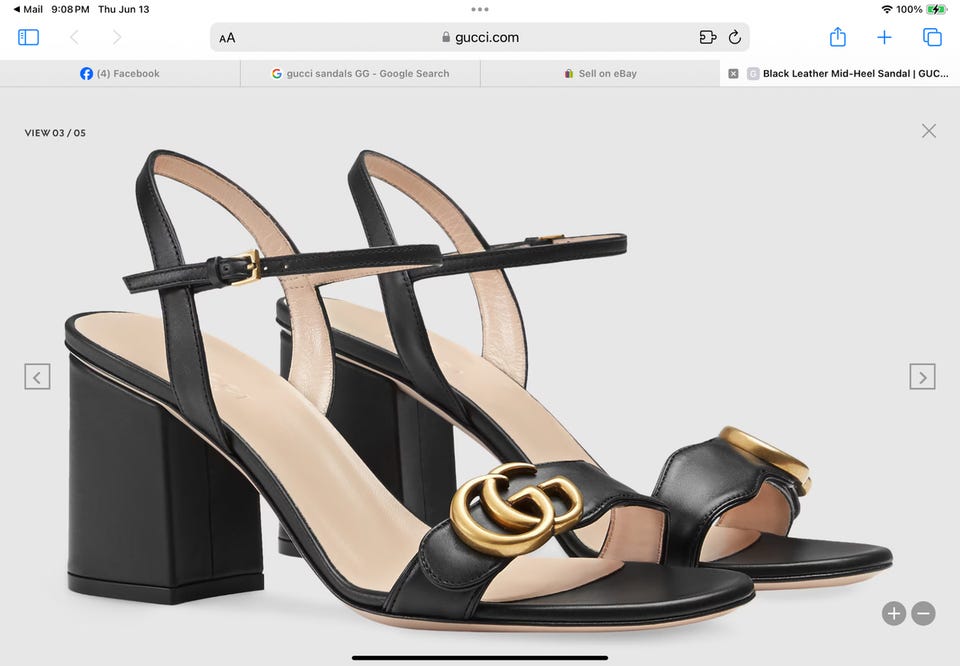Tap the "VIEW 03 / 05" counter
This screenshot has width=960, height=666.
[x=55, y=133]
